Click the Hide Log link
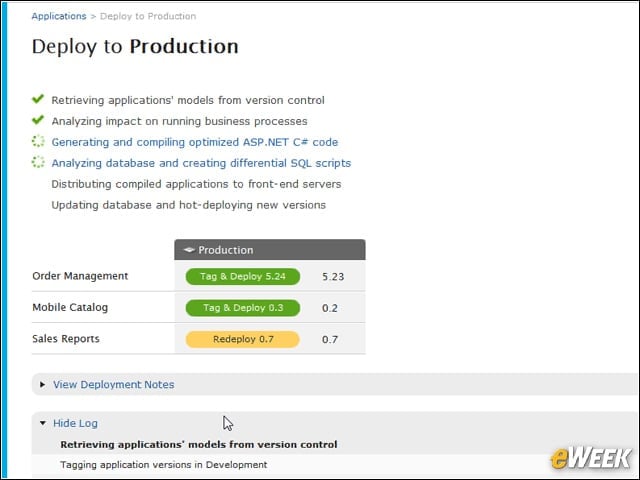 [76, 423]
